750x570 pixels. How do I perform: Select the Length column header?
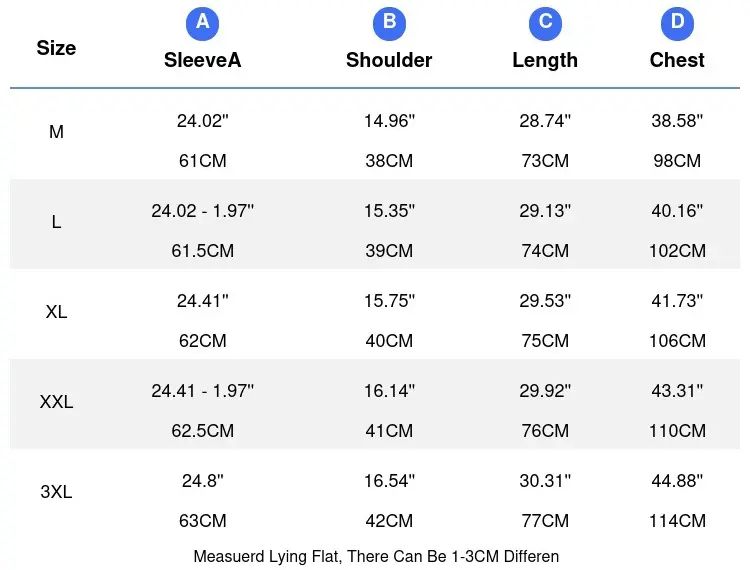[545, 60]
